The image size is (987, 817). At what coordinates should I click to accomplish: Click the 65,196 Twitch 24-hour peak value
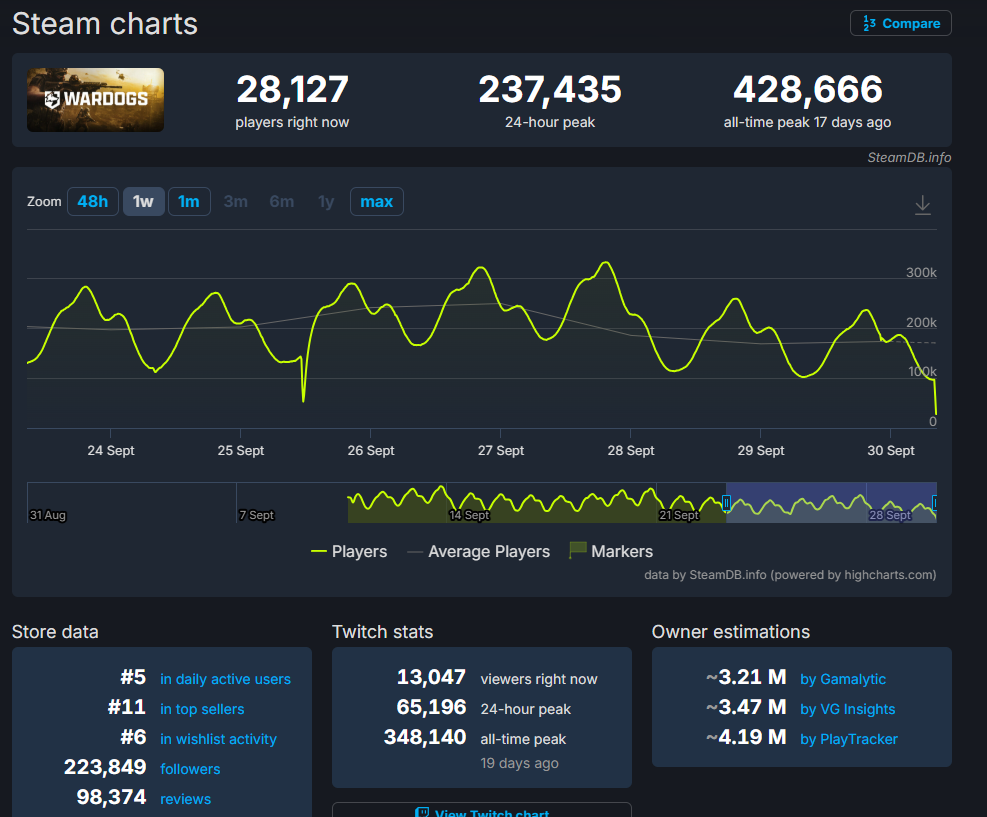click(x=431, y=707)
